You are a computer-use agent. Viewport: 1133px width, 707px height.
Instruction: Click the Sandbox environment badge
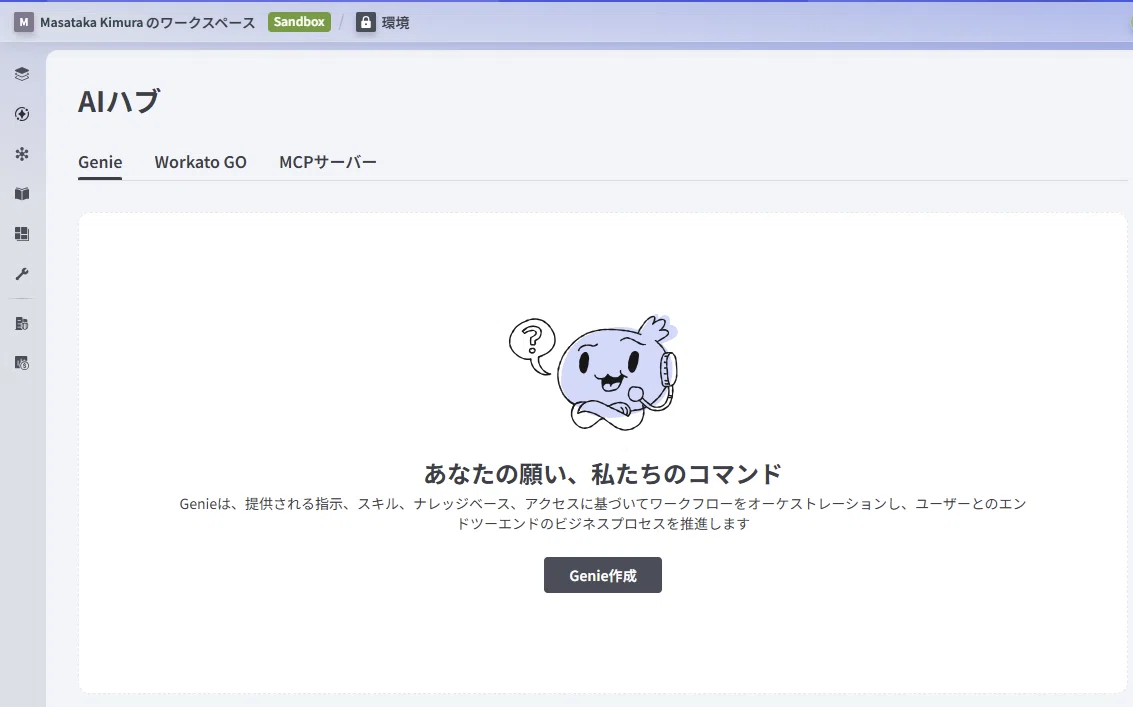[299, 22]
